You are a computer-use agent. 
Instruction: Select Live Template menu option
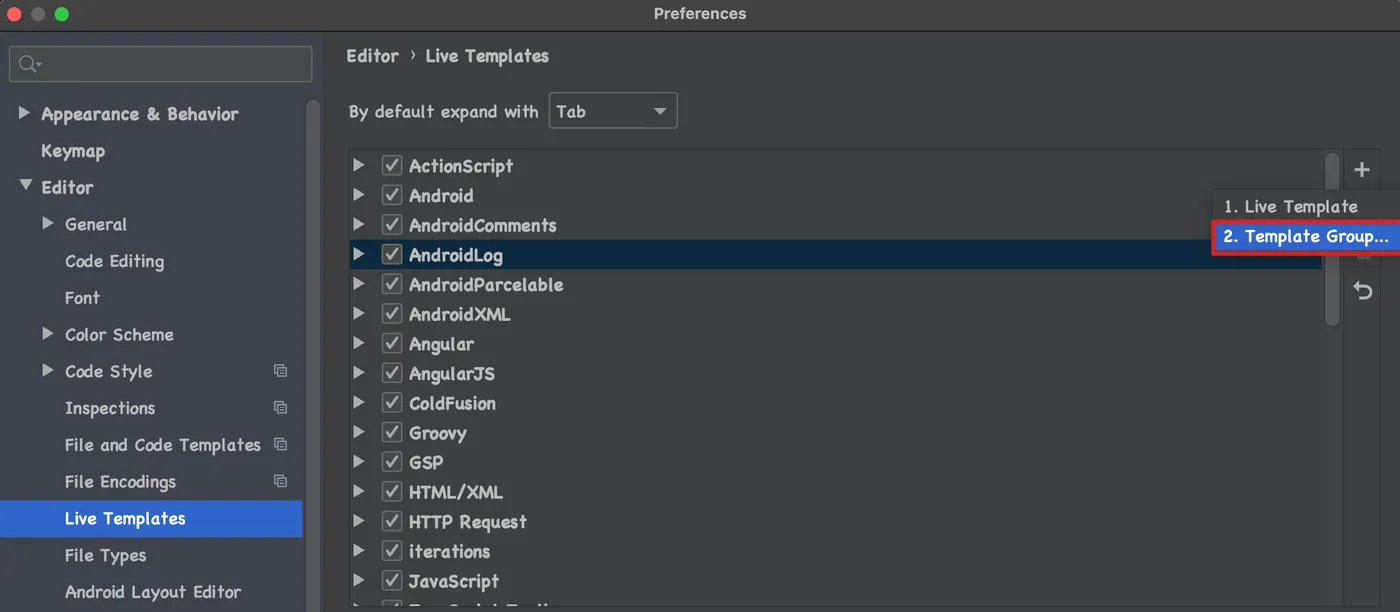[x=1291, y=207]
